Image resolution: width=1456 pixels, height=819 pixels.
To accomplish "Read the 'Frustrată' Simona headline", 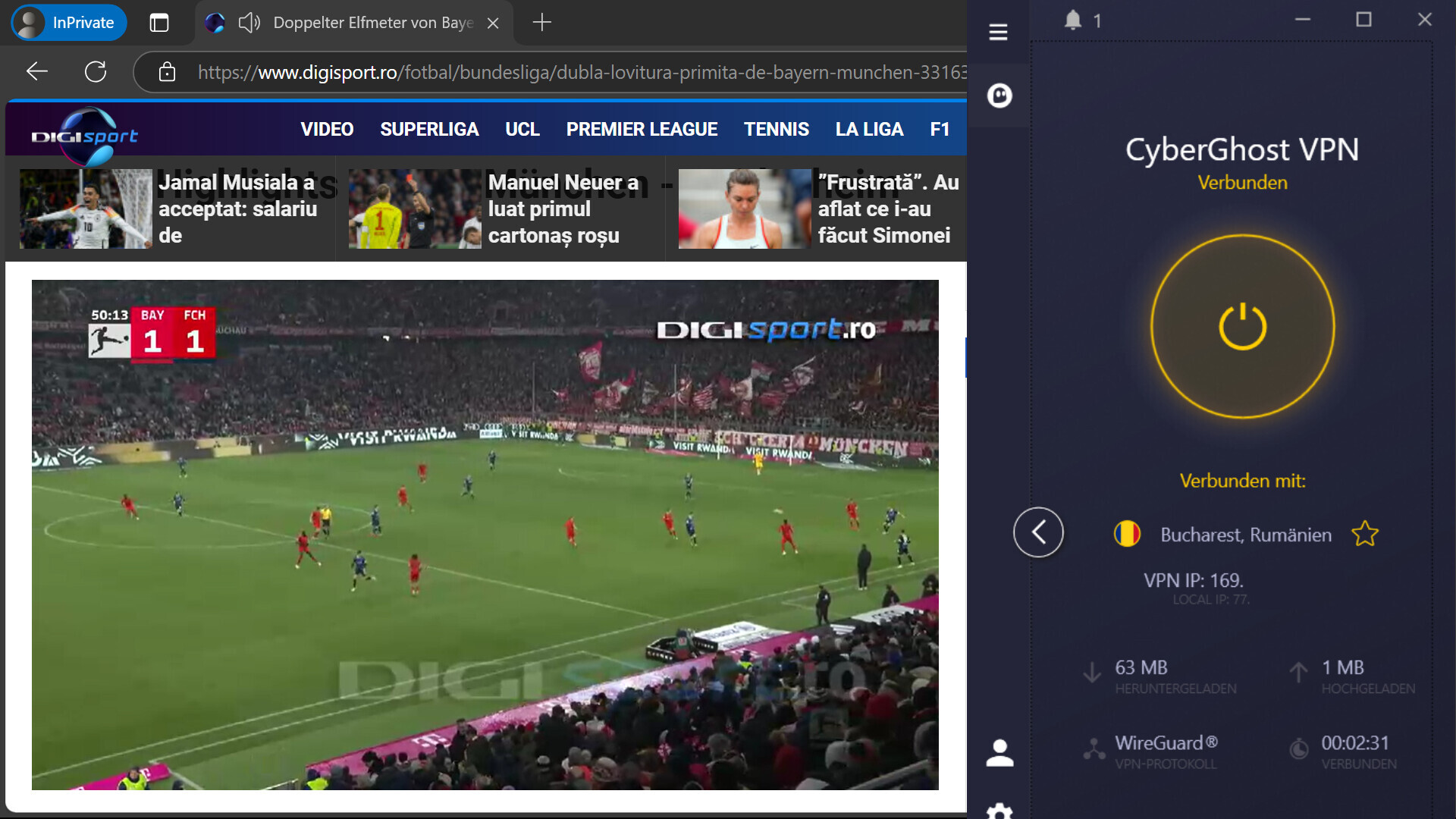I will pyautogui.click(x=888, y=209).
